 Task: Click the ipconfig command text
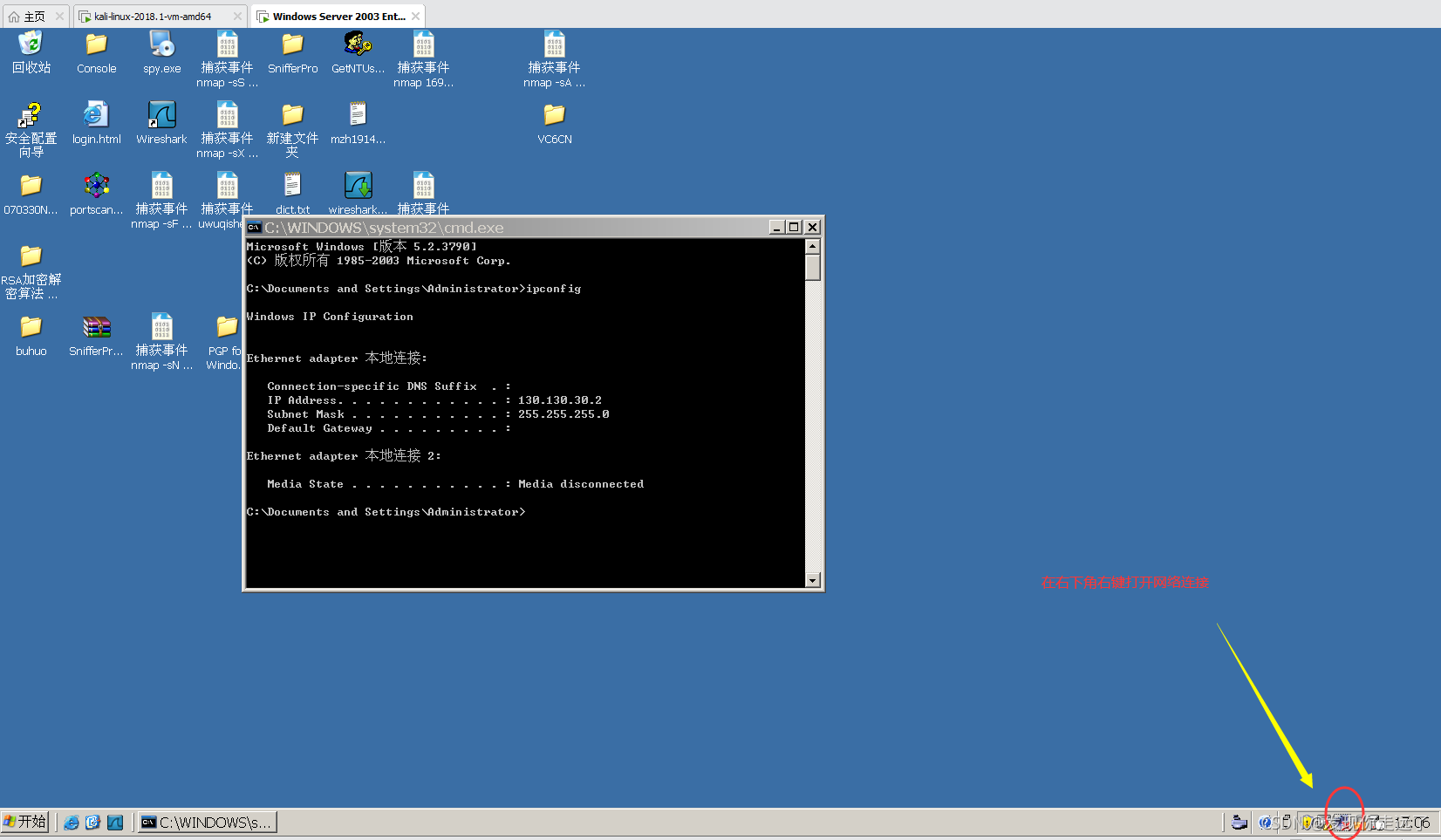tap(553, 289)
